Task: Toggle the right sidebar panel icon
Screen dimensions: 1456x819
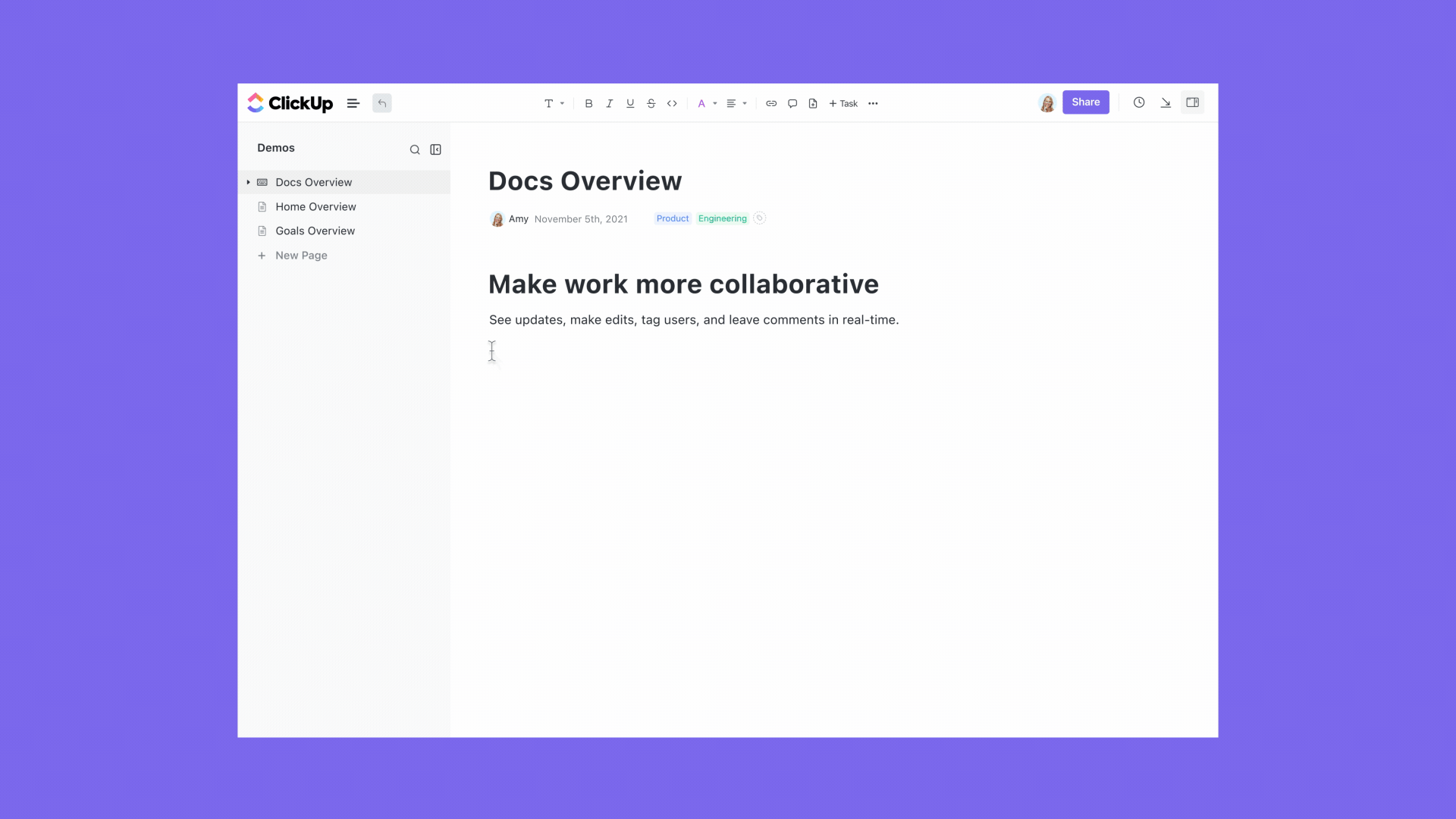Action: (1192, 102)
